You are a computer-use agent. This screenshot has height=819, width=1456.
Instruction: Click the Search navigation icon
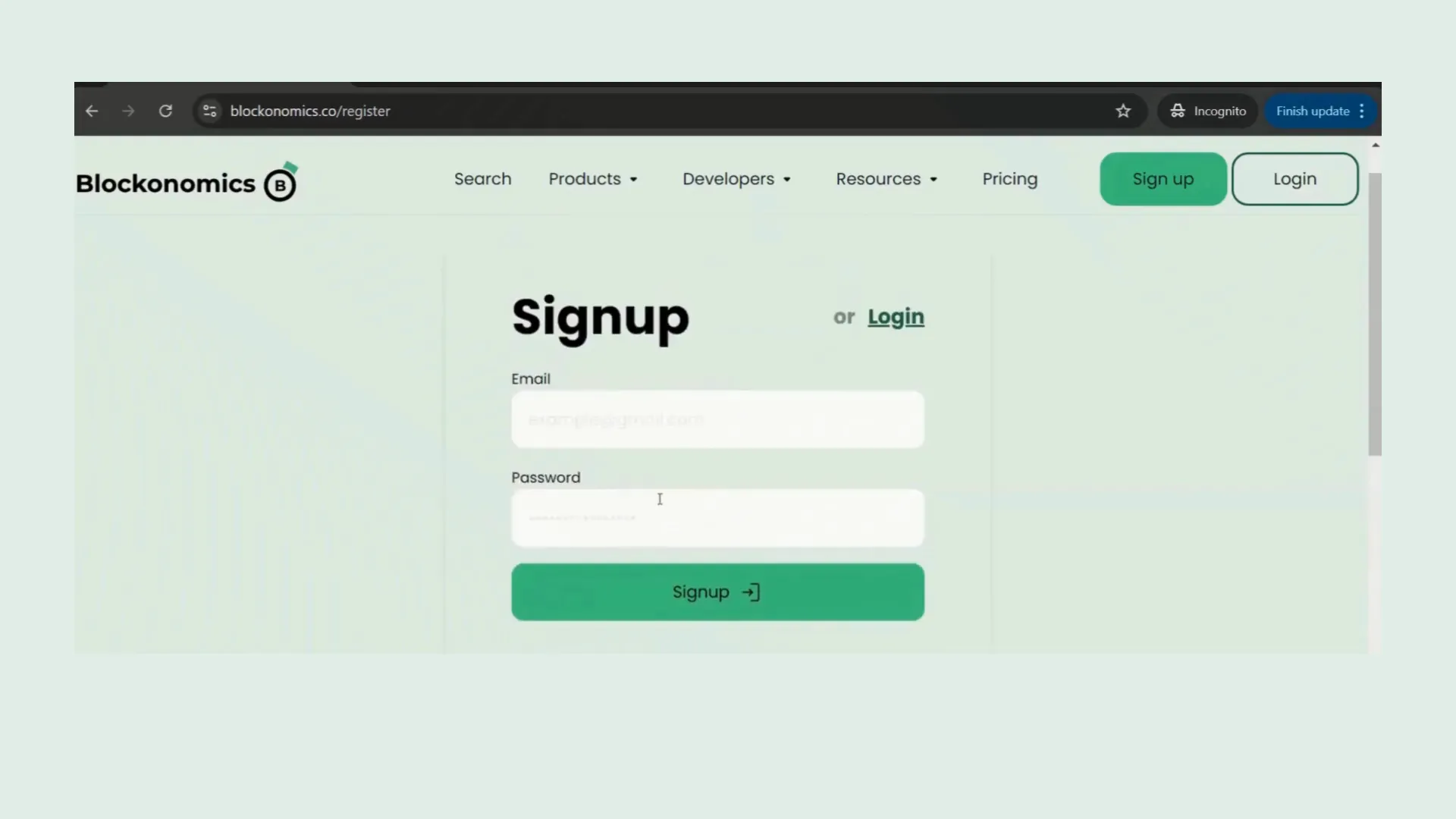(483, 178)
